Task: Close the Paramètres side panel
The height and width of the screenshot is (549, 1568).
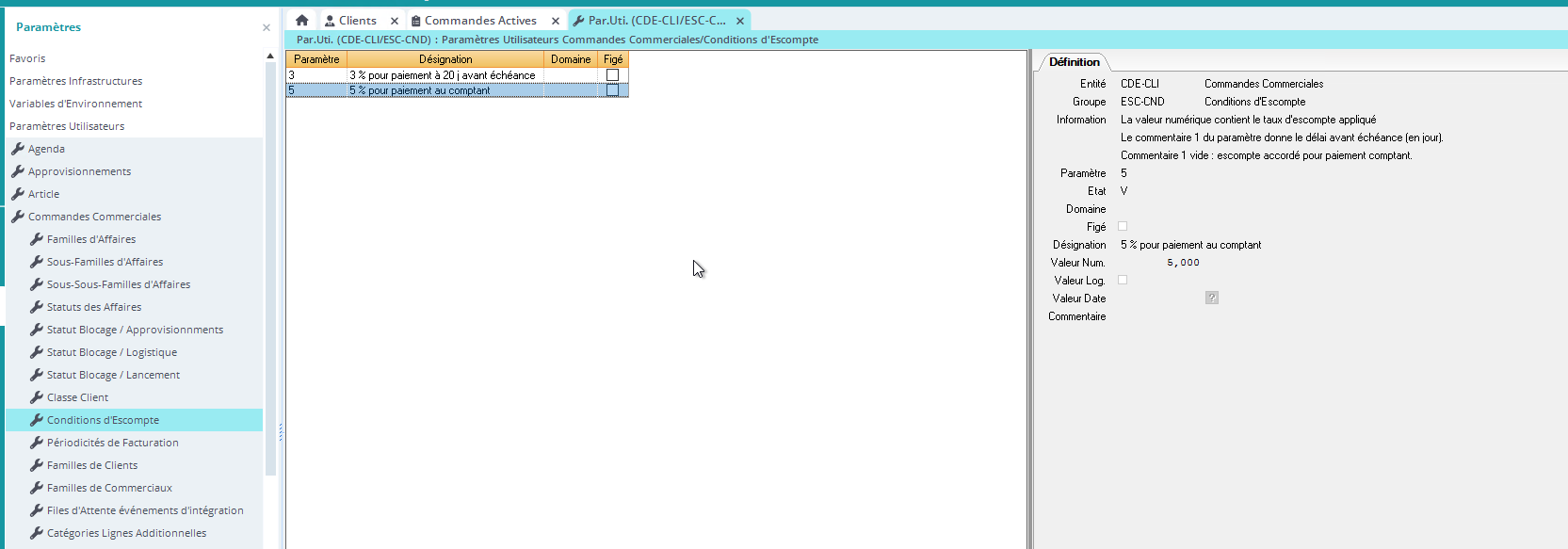Action: [267, 28]
